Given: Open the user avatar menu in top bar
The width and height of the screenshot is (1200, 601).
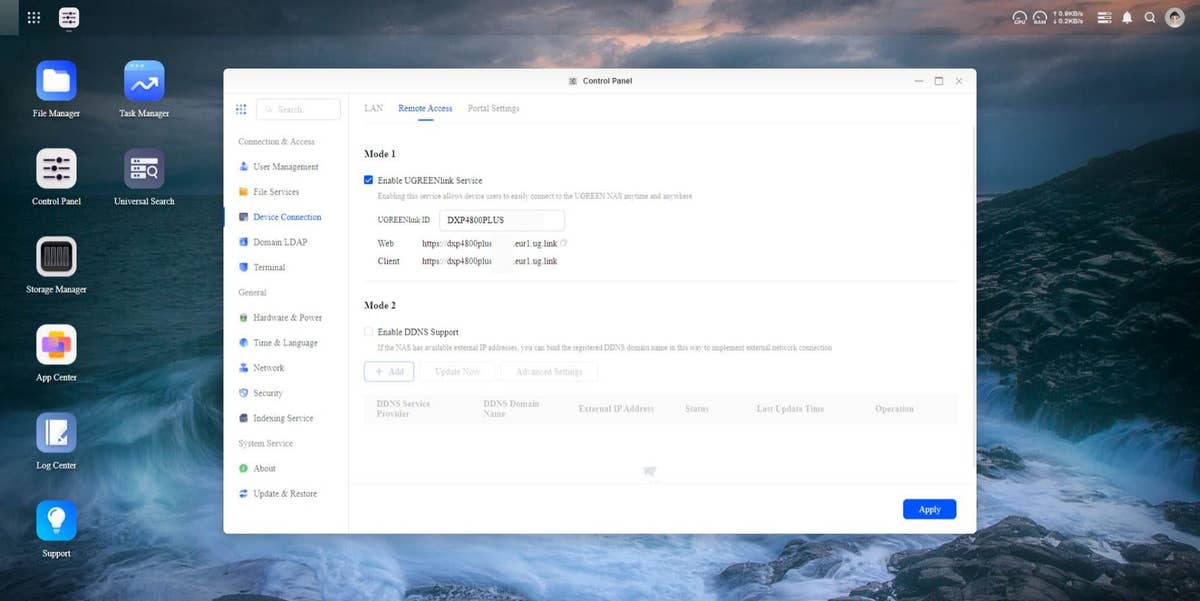Looking at the screenshot, I should click(x=1175, y=18).
